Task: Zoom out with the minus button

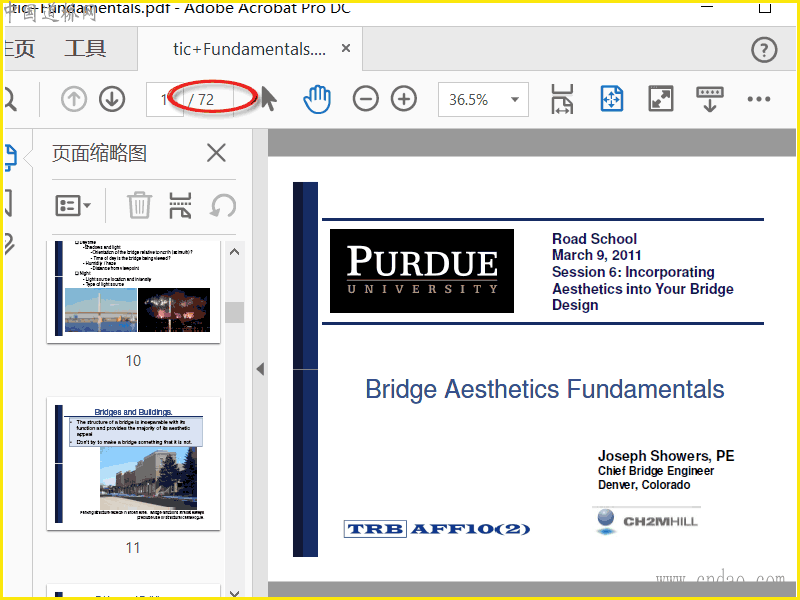Action: (366, 99)
